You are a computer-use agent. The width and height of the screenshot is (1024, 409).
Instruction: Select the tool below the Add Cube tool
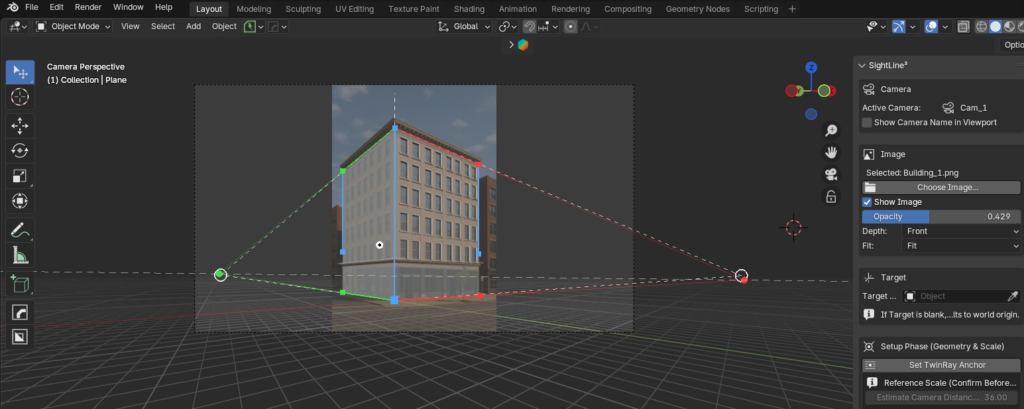click(x=20, y=313)
